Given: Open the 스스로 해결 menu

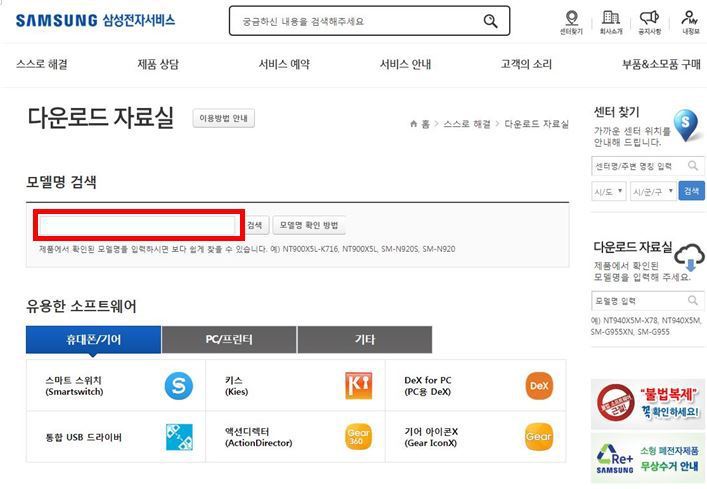Looking at the screenshot, I should pos(42,64).
